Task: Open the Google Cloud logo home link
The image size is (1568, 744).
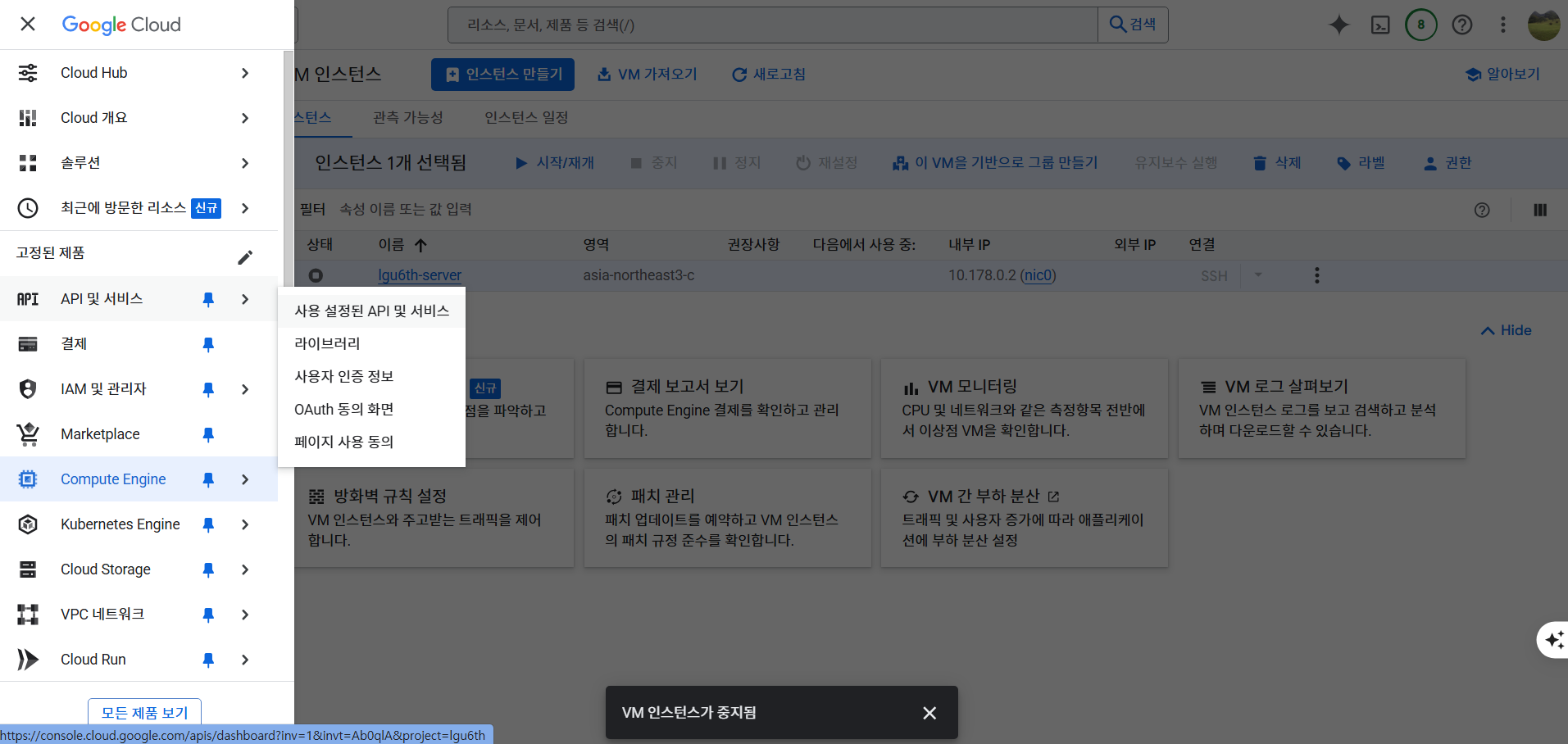Action: (121, 25)
